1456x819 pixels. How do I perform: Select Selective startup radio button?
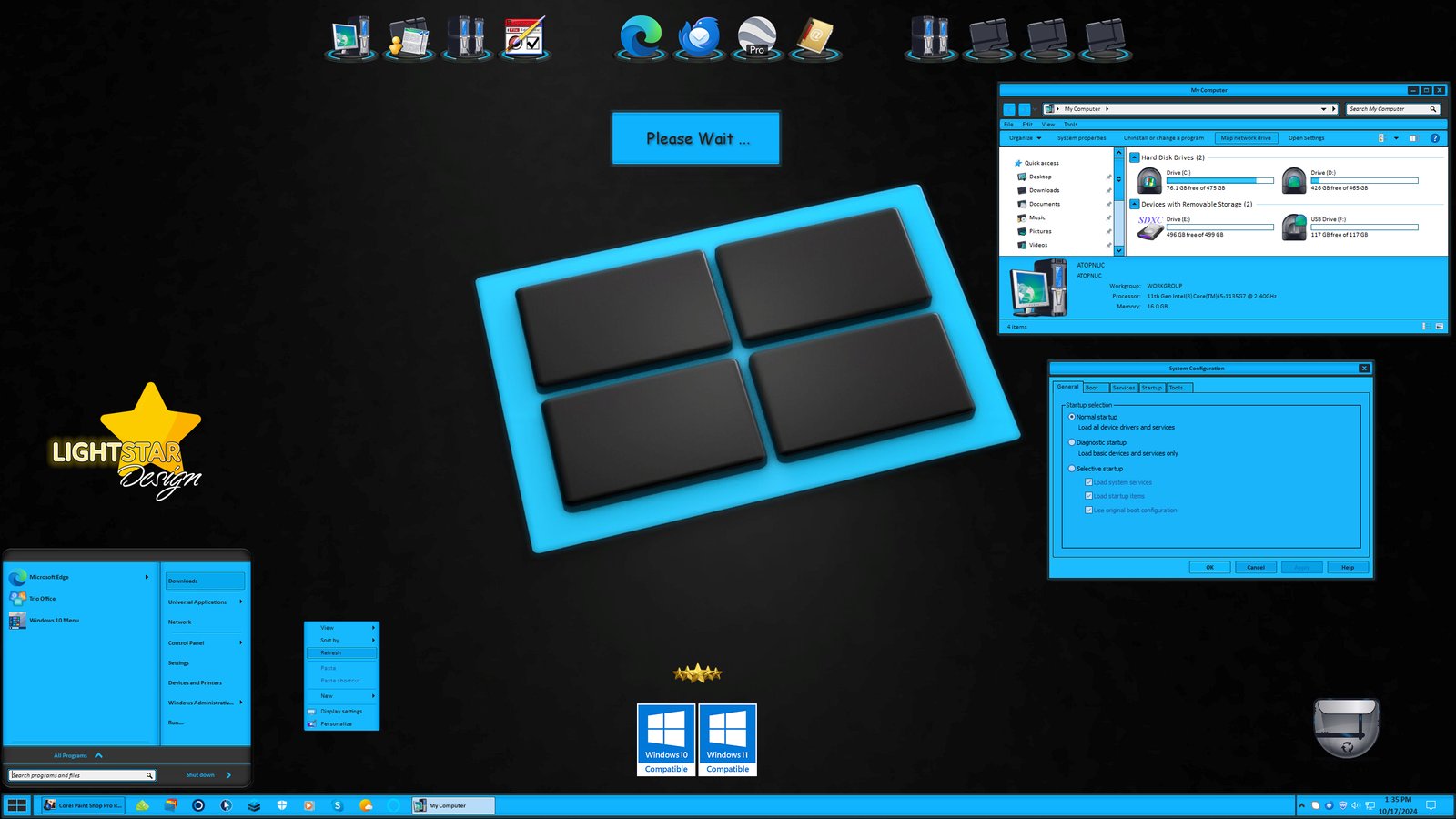point(1071,469)
